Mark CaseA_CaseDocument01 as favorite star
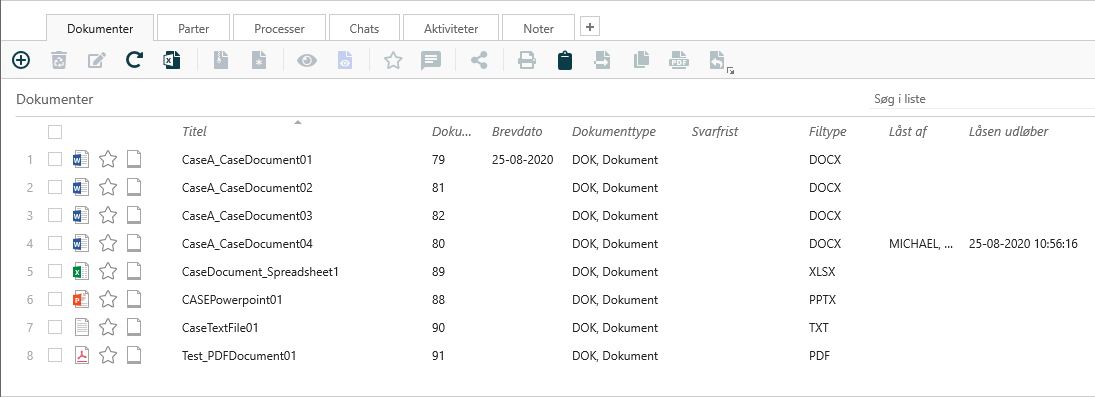 coord(108,159)
